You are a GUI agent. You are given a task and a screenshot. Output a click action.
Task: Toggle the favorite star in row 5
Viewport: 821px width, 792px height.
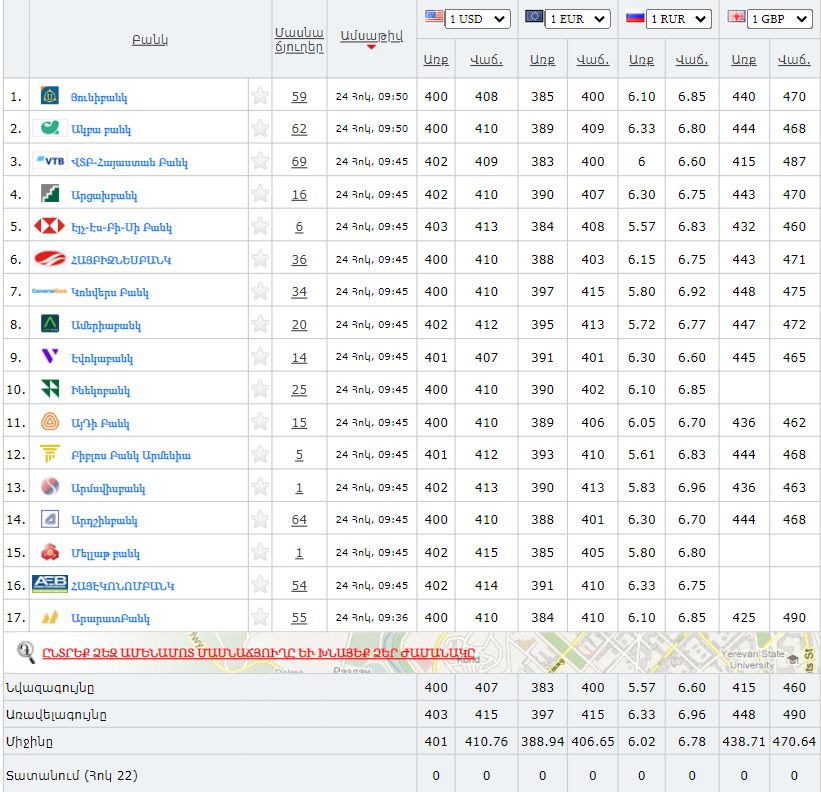[x=260, y=226]
